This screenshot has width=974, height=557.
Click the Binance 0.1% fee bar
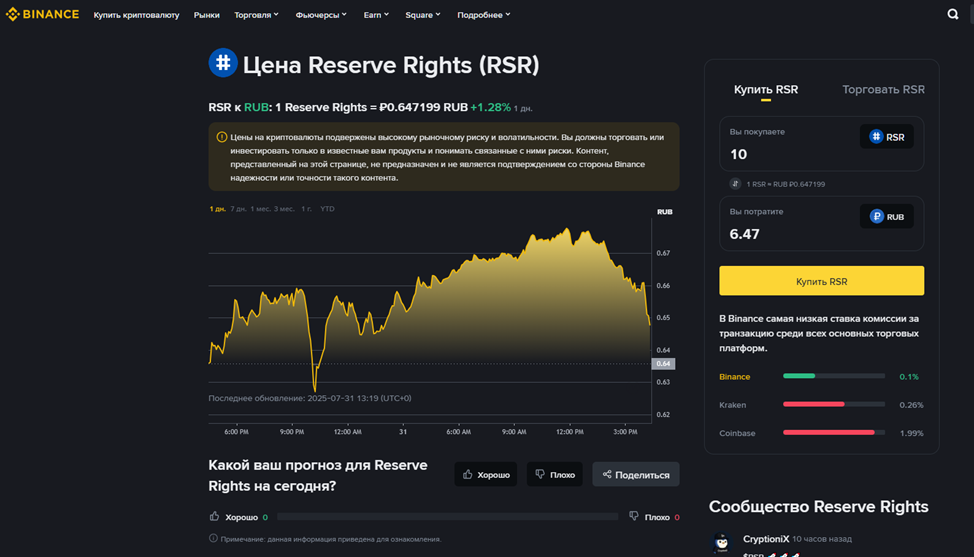834,376
